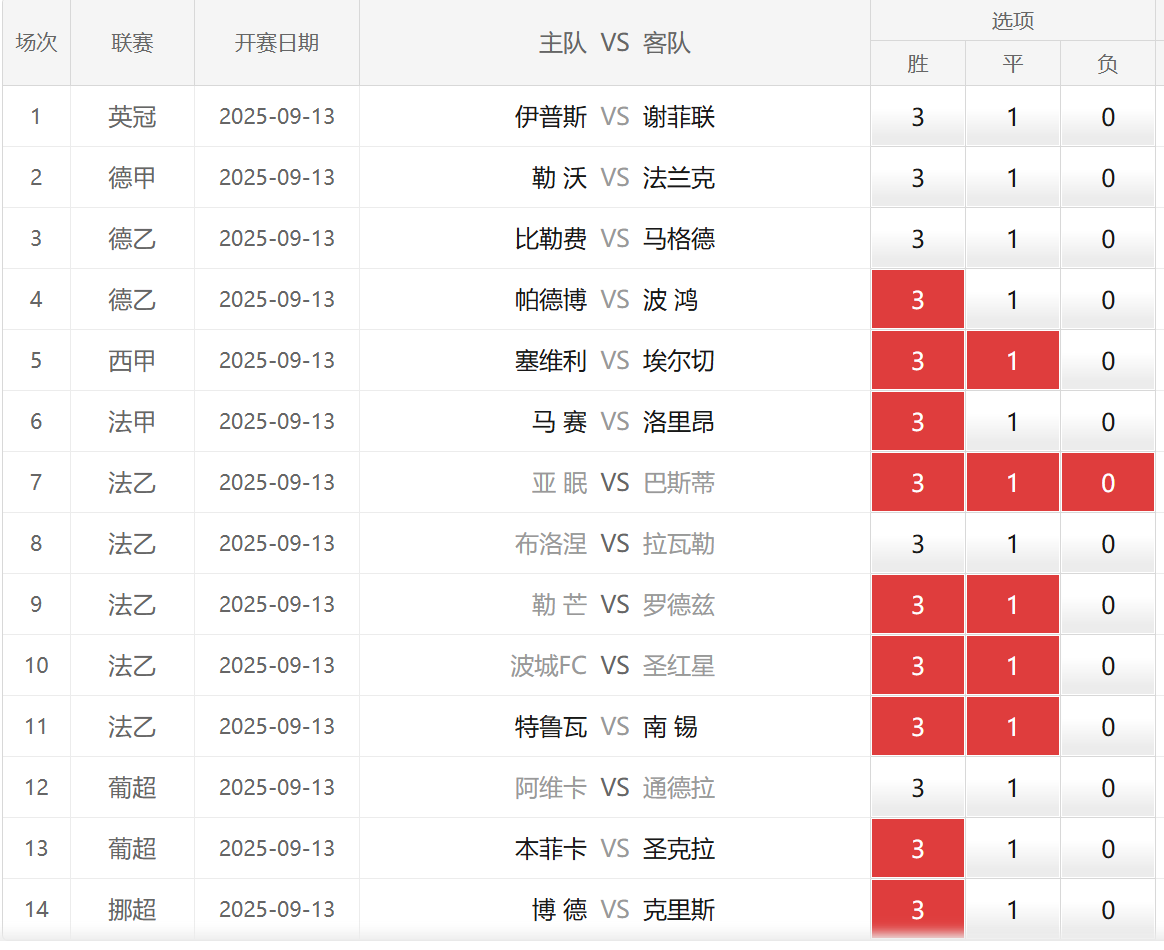This screenshot has height=950, width=1164.
Task: Deselect draw (1) for 塞维利 vs 埃尔切
Action: click(x=1013, y=360)
